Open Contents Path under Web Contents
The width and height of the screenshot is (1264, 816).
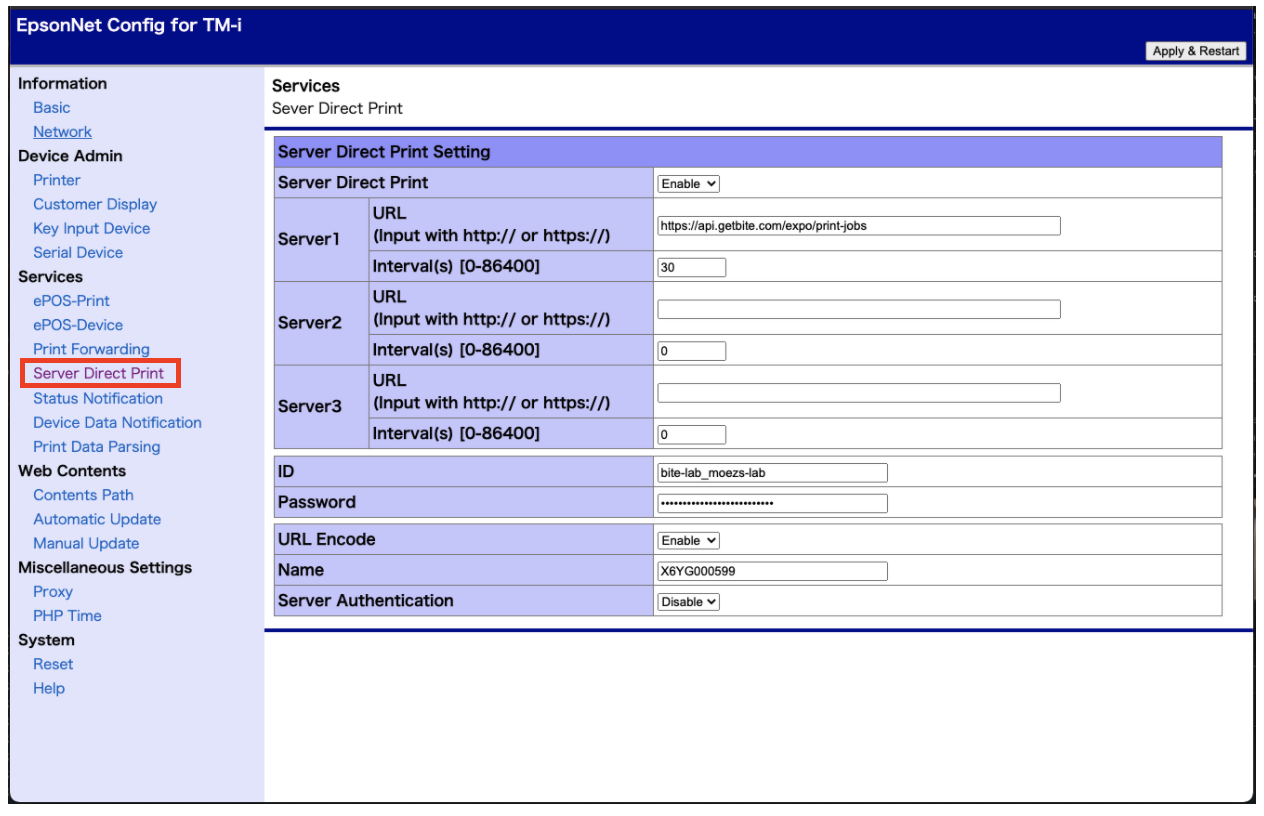83,495
